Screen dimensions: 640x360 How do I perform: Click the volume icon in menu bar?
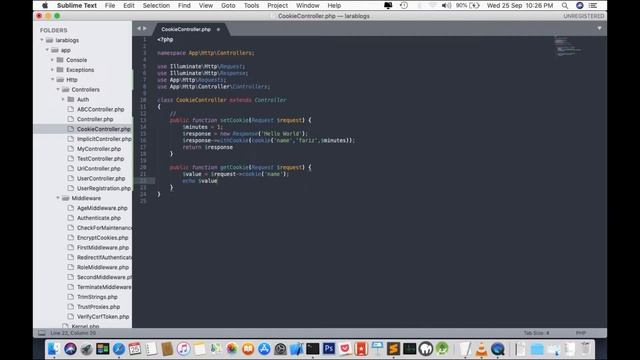click(447, 6)
